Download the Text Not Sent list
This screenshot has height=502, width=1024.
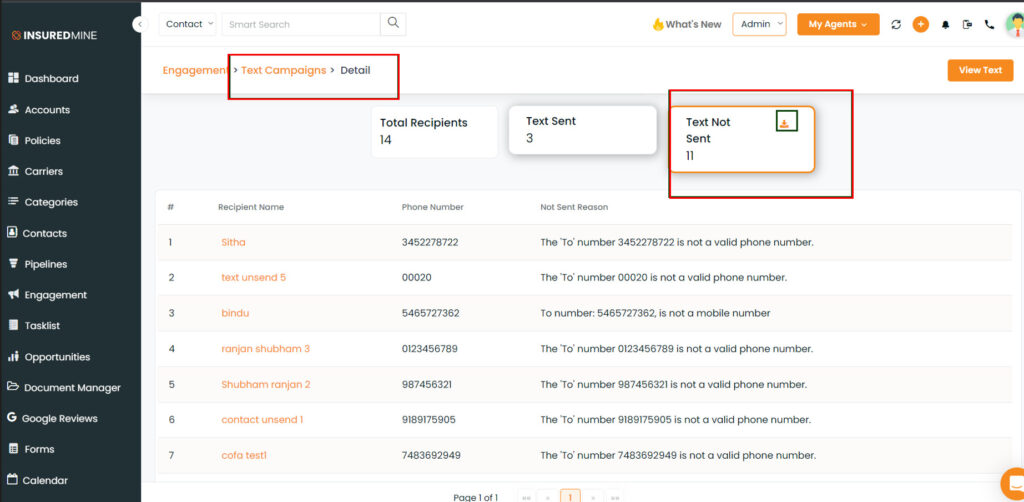point(785,123)
